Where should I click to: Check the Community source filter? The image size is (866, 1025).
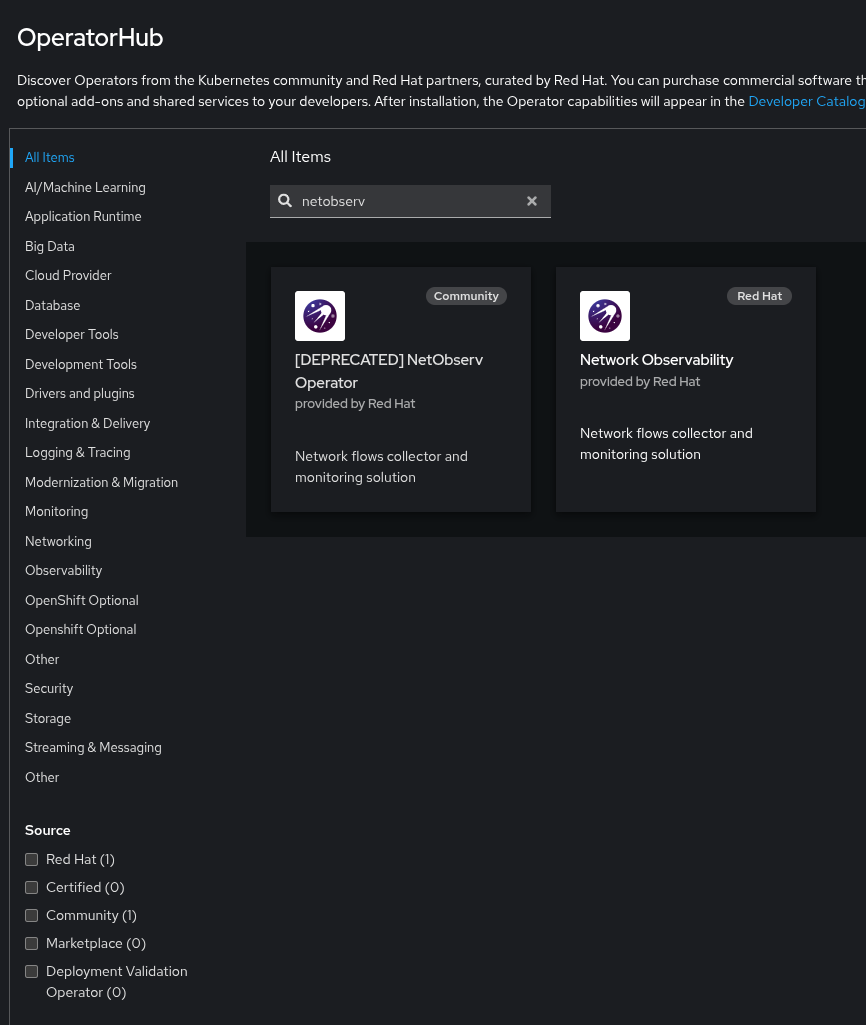pos(32,916)
